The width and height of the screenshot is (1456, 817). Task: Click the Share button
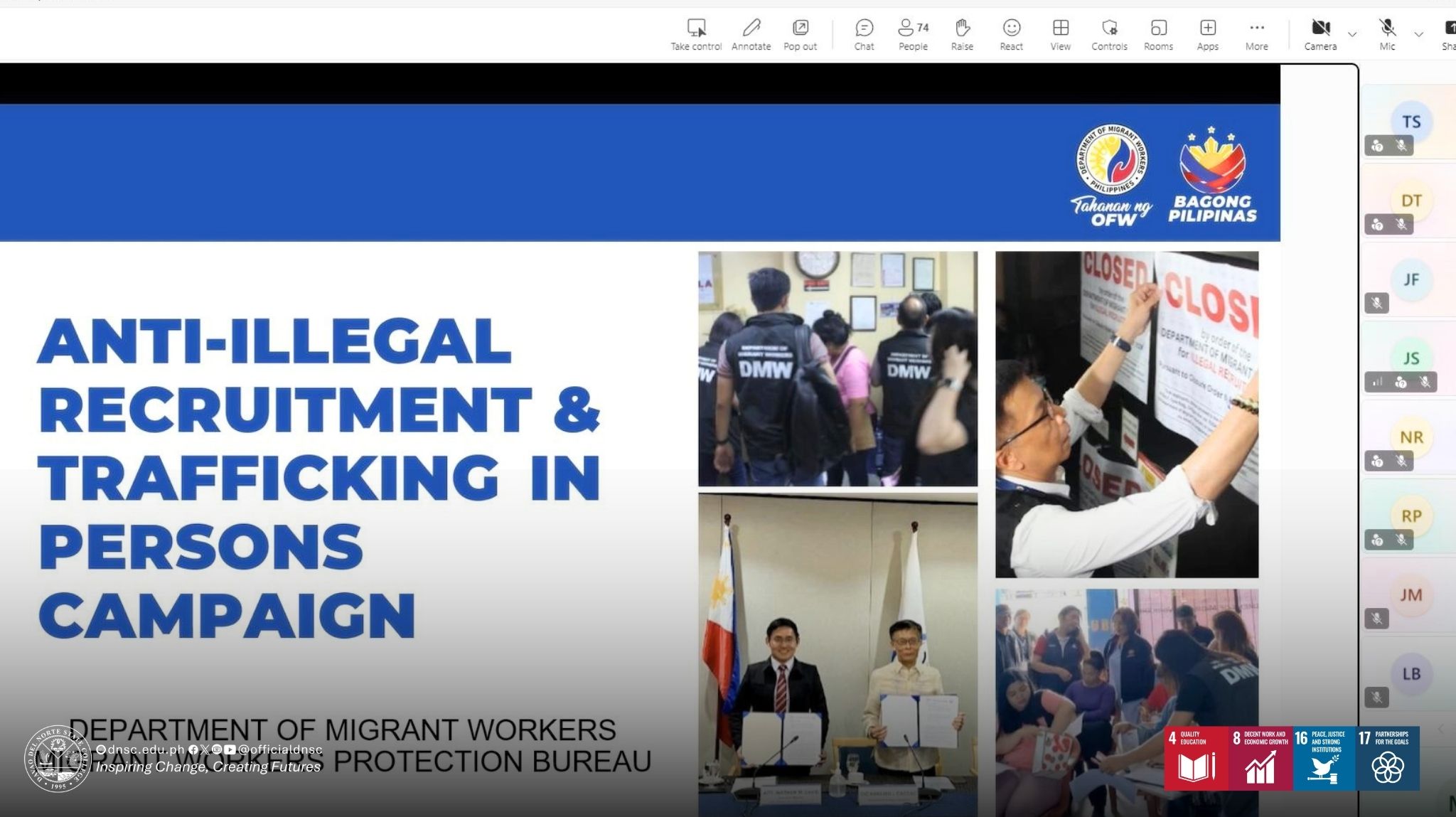1449,35
